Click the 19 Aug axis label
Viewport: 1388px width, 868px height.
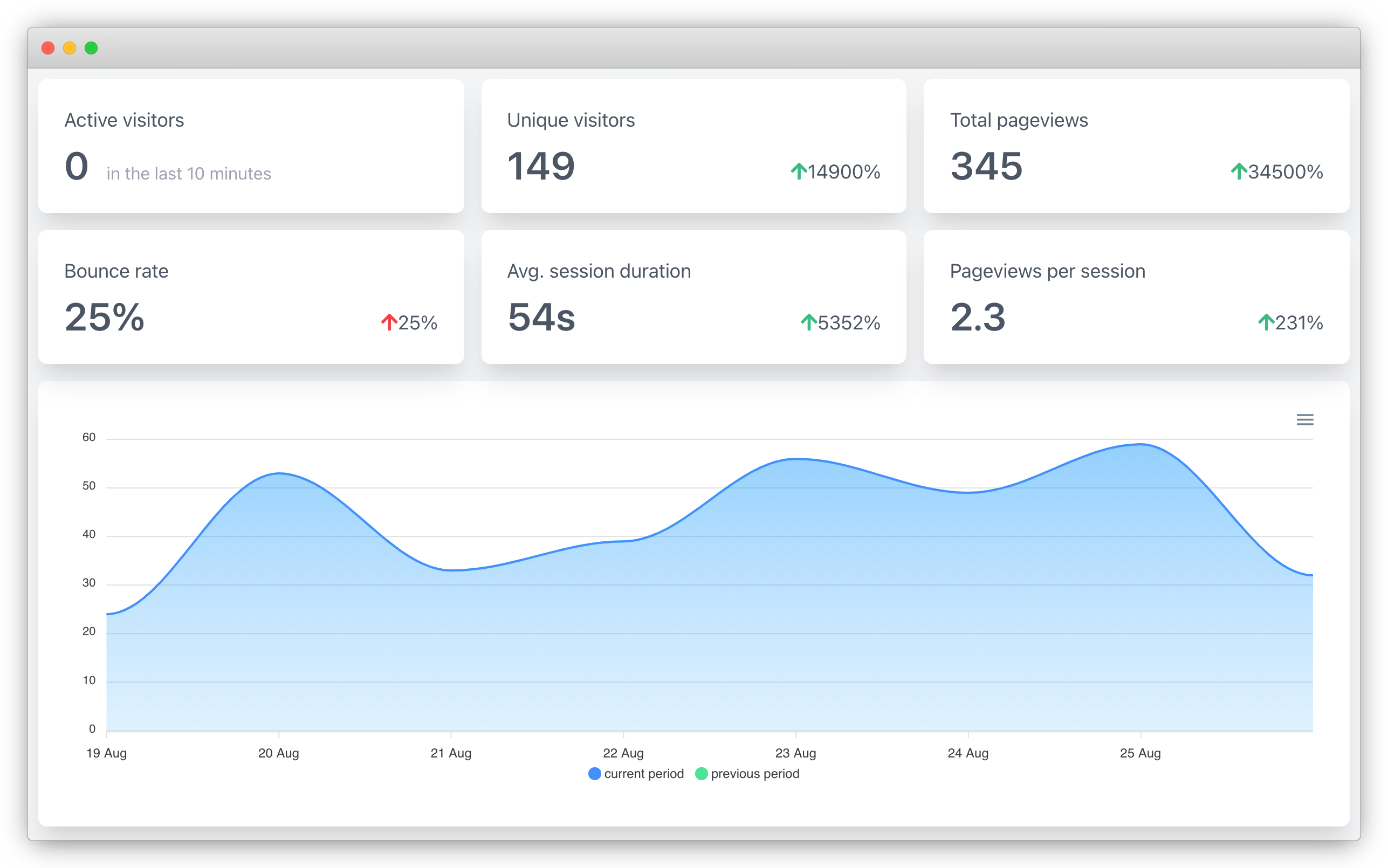(x=107, y=753)
